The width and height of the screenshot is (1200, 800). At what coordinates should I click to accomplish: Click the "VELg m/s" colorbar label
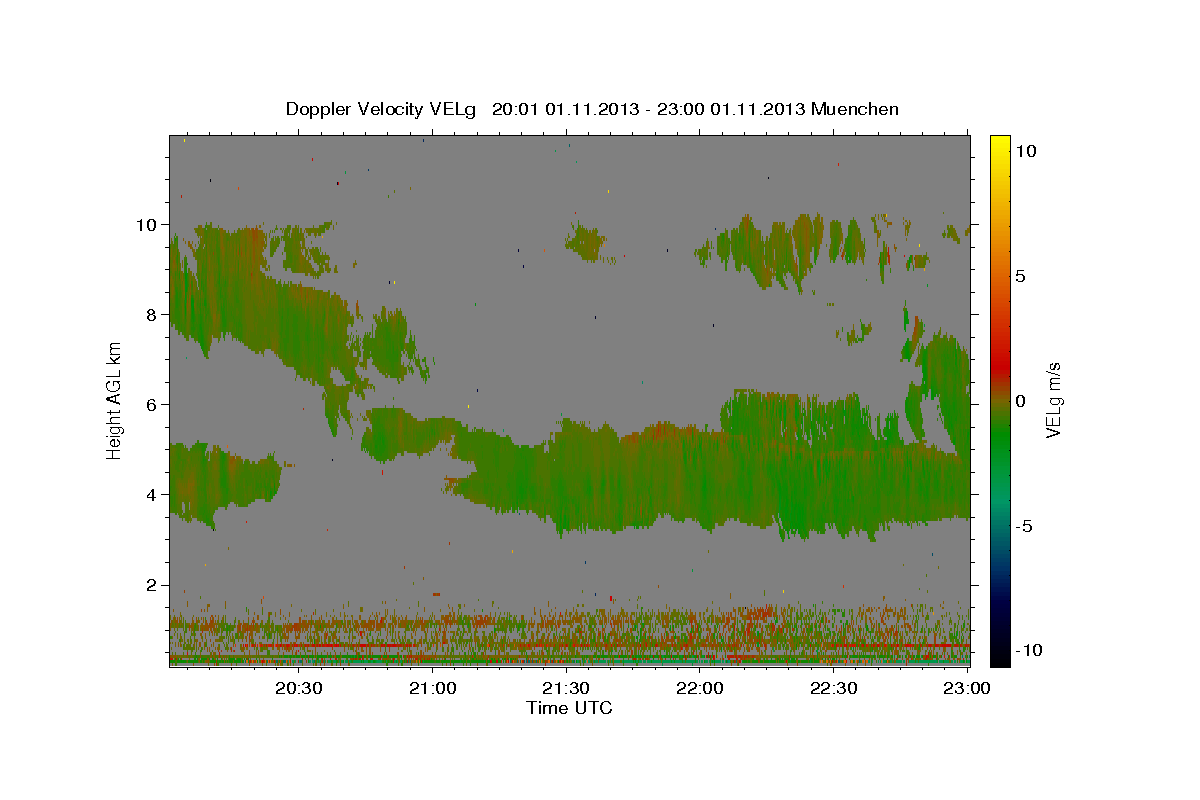pos(1053,400)
